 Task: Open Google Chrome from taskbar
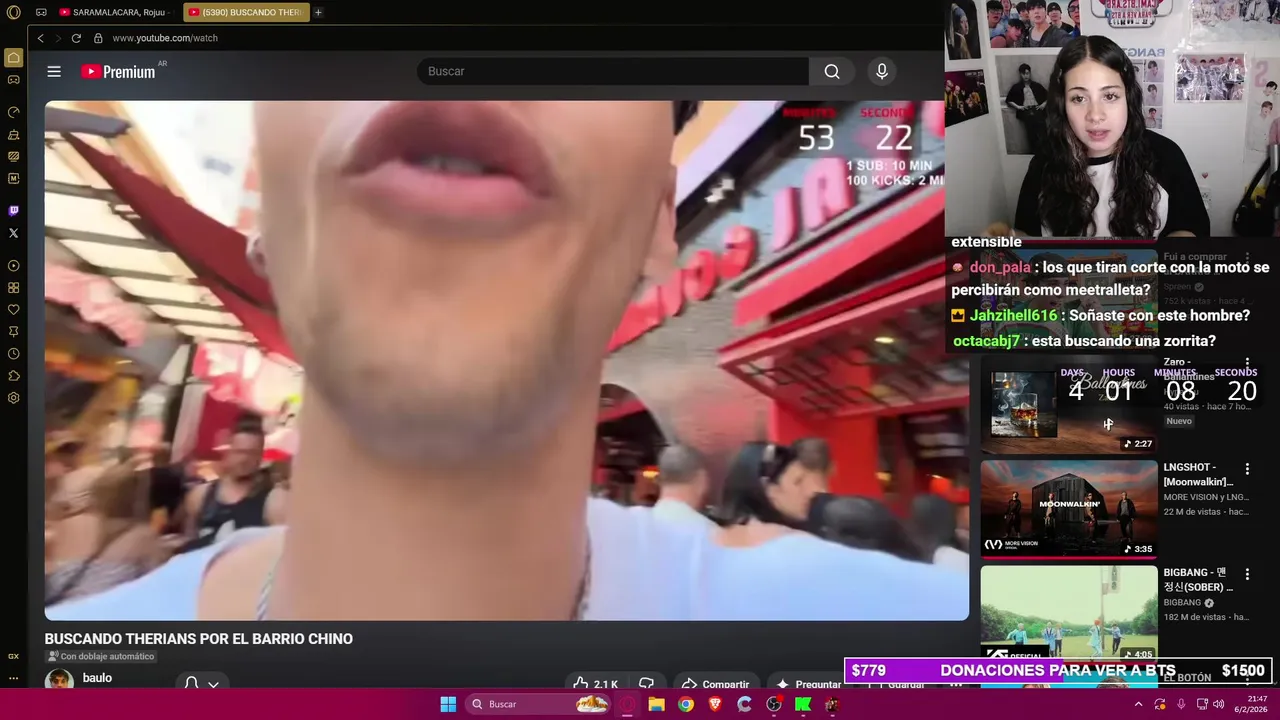click(x=685, y=704)
